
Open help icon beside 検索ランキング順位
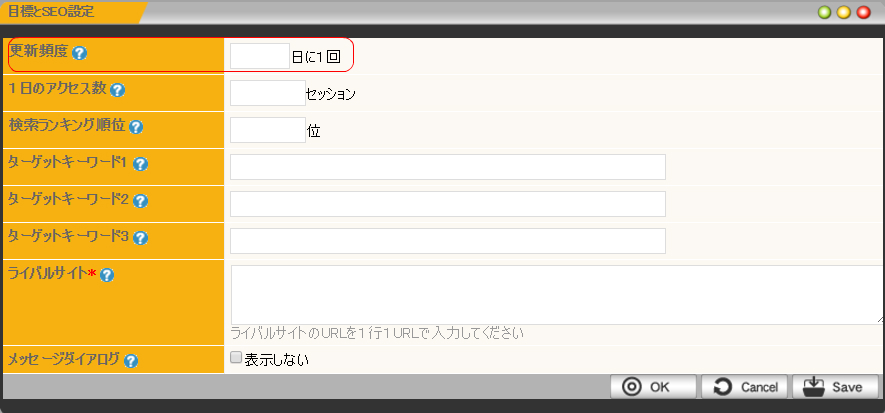[x=136, y=127]
